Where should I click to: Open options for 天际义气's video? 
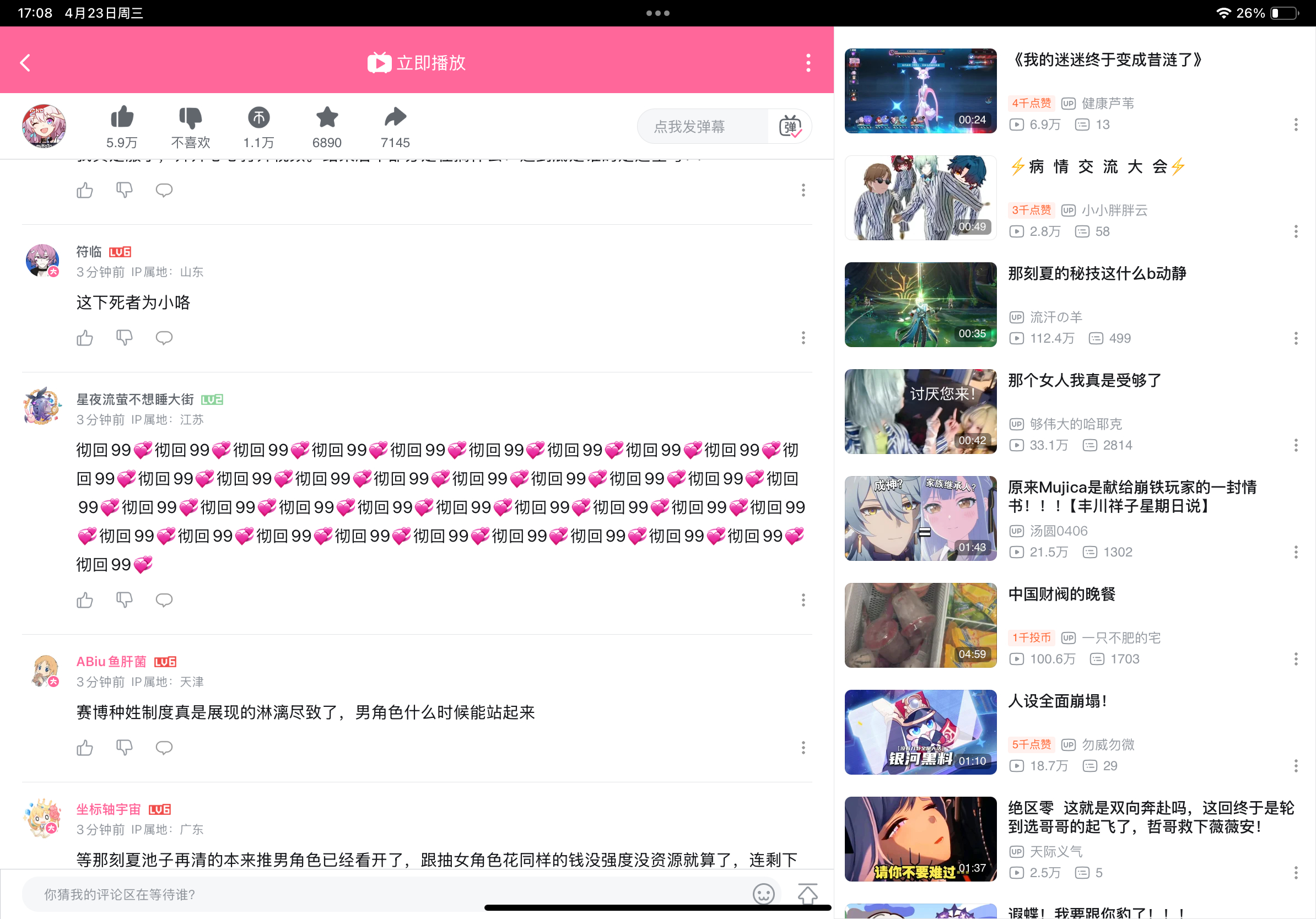coord(1296,873)
